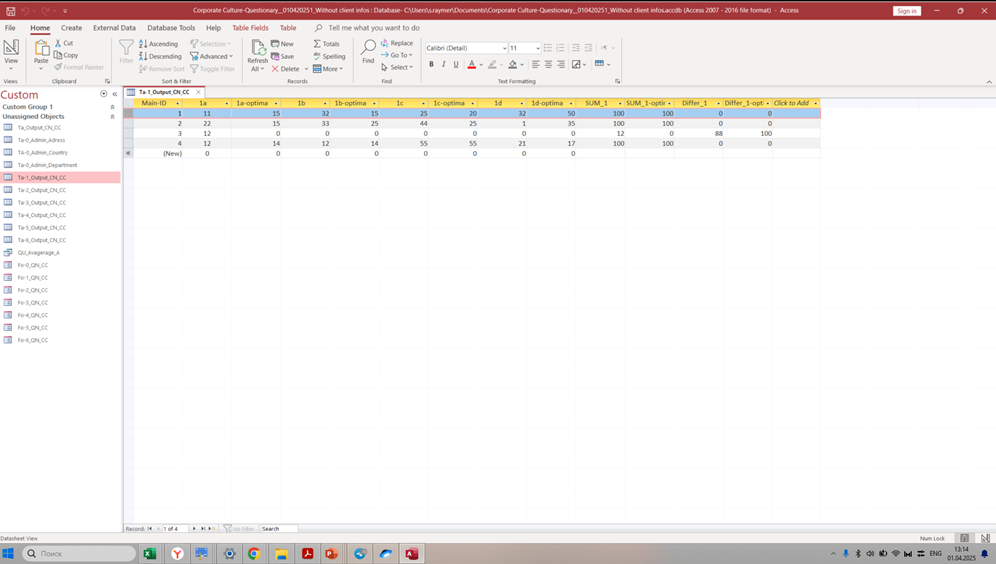This screenshot has height=564, width=996.
Task: Align text right
Action: point(561,64)
